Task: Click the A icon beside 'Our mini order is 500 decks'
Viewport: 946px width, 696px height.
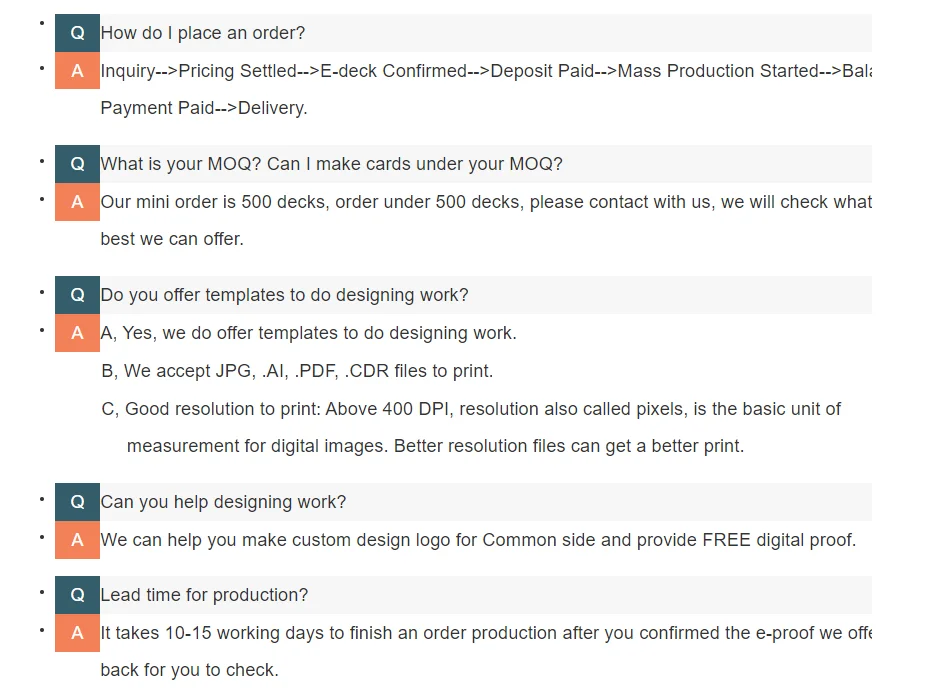Action: (77, 202)
